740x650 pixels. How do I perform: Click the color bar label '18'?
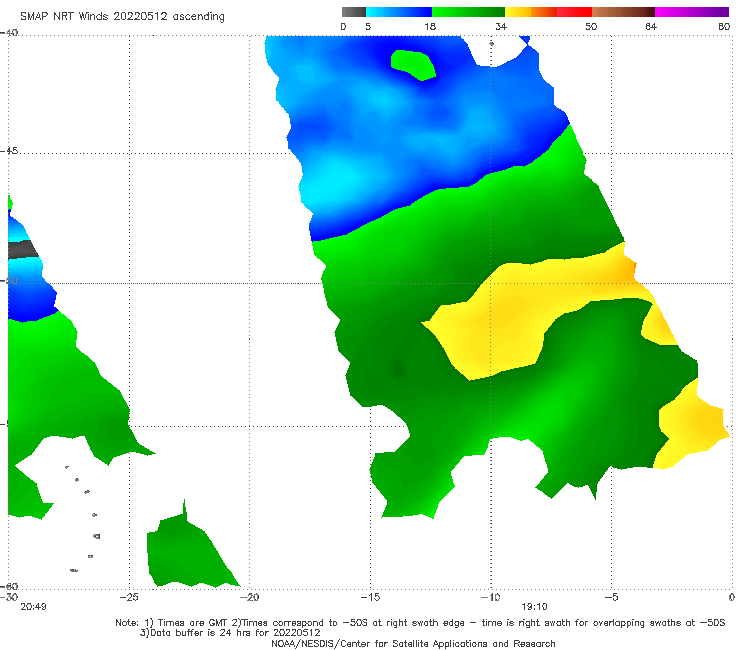coord(430,26)
